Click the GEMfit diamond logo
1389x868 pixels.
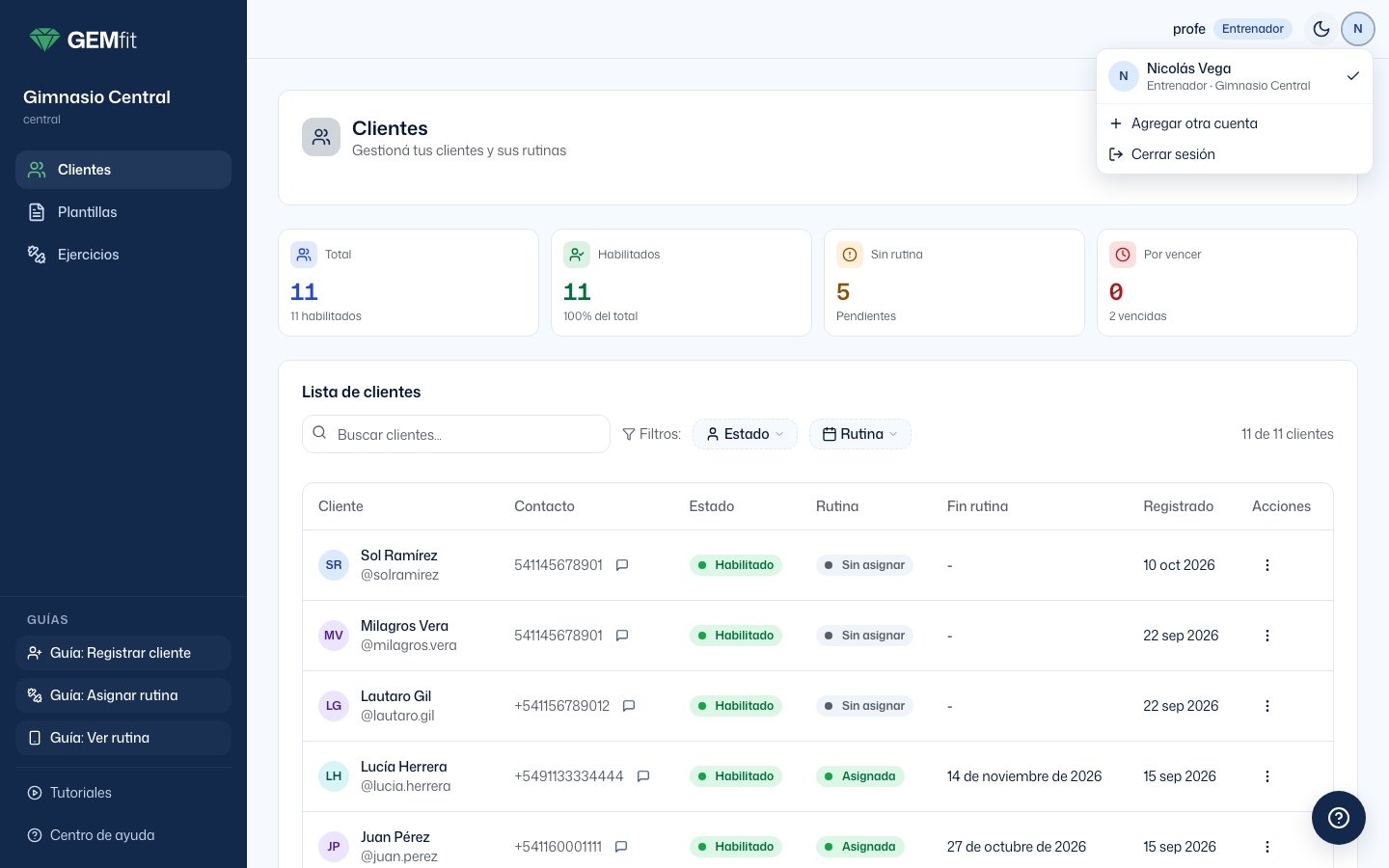point(44,40)
